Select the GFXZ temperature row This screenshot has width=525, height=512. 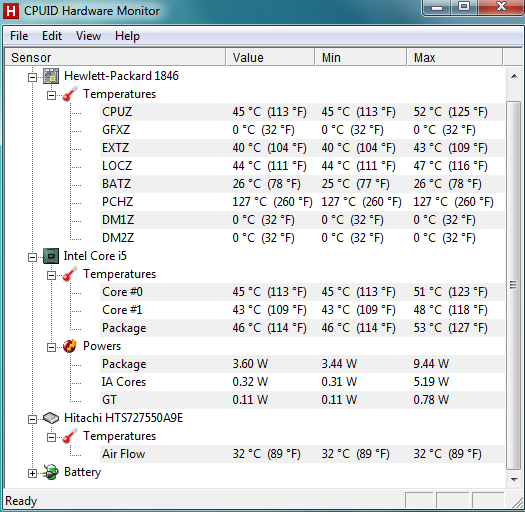pos(302,130)
